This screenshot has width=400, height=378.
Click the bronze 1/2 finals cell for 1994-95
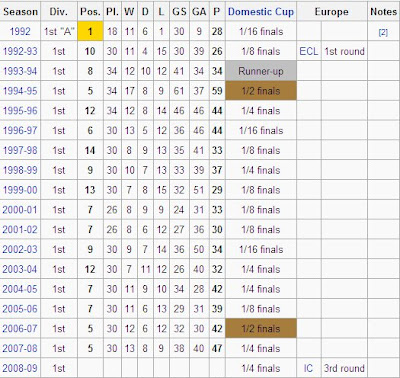coord(261,91)
